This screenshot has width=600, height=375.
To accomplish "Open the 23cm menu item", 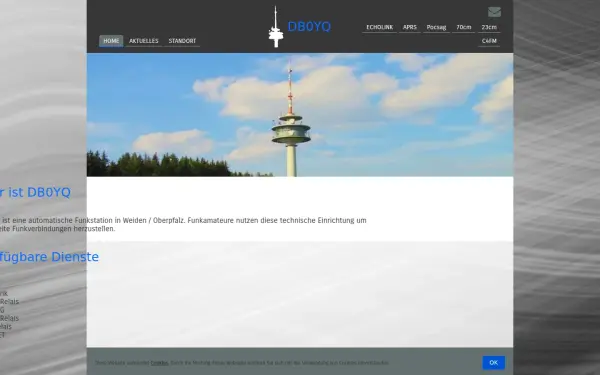I will (489, 27).
